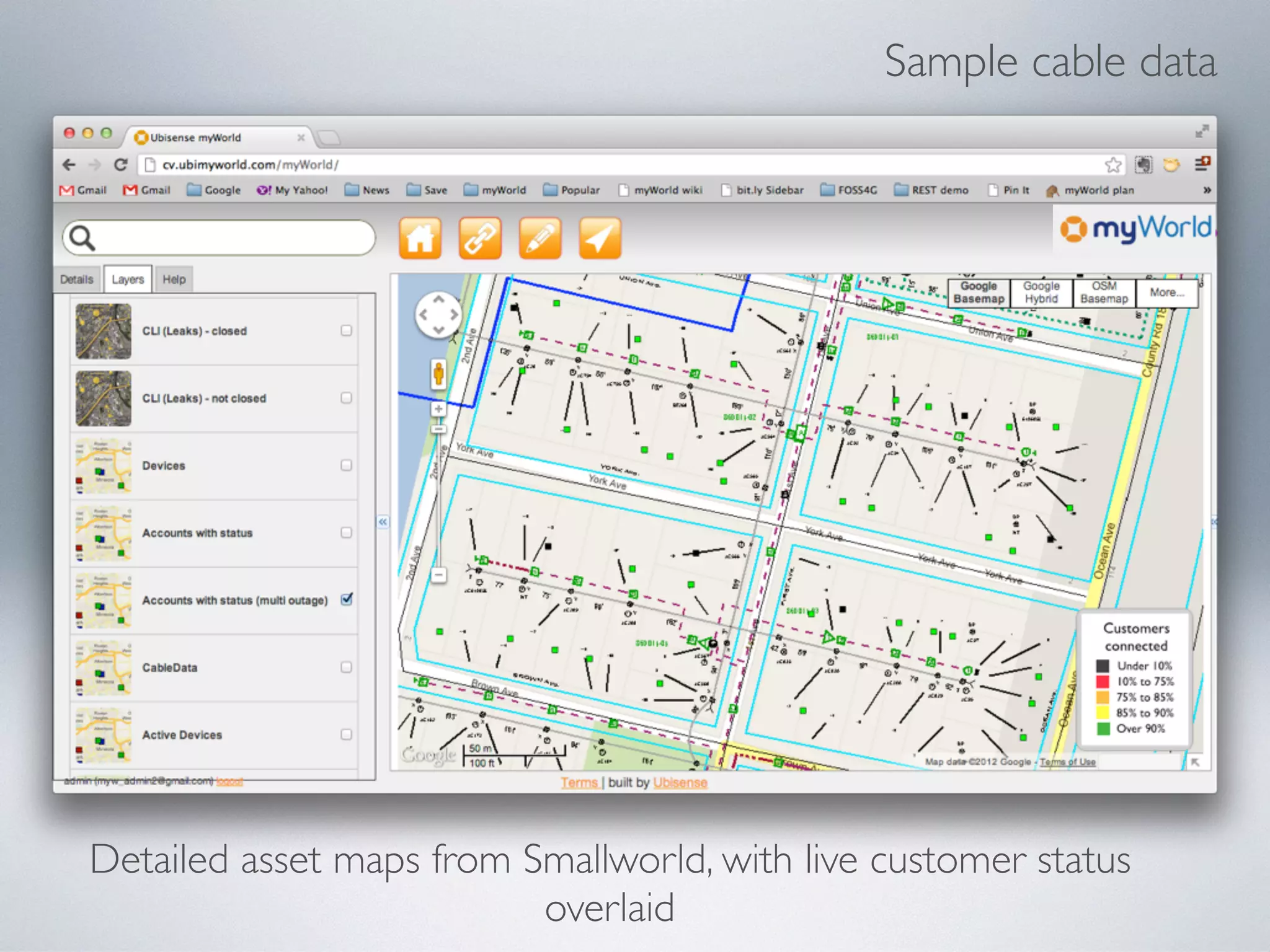This screenshot has width=1270, height=952.
Task: Enable the Devices layer checkbox
Action: point(346,465)
